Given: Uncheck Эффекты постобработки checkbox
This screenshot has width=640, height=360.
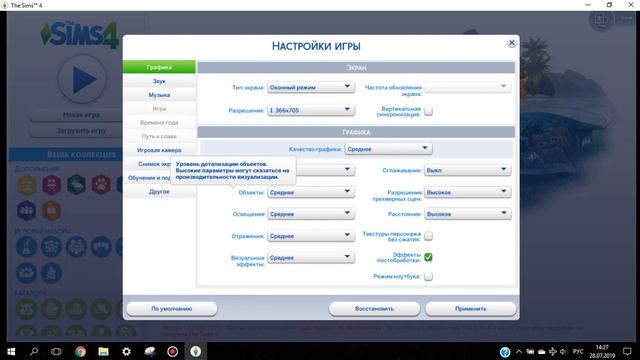Looking at the screenshot, I should pos(428,257).
